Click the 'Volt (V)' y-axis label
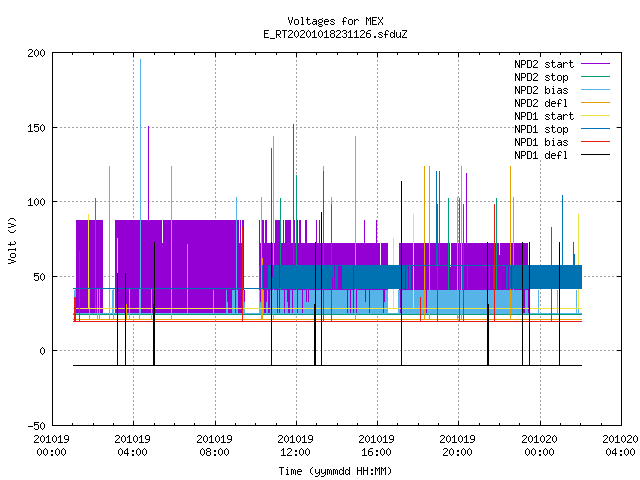Image resolution: width=640 pixels, height=480 pixels. coord(12,240)
